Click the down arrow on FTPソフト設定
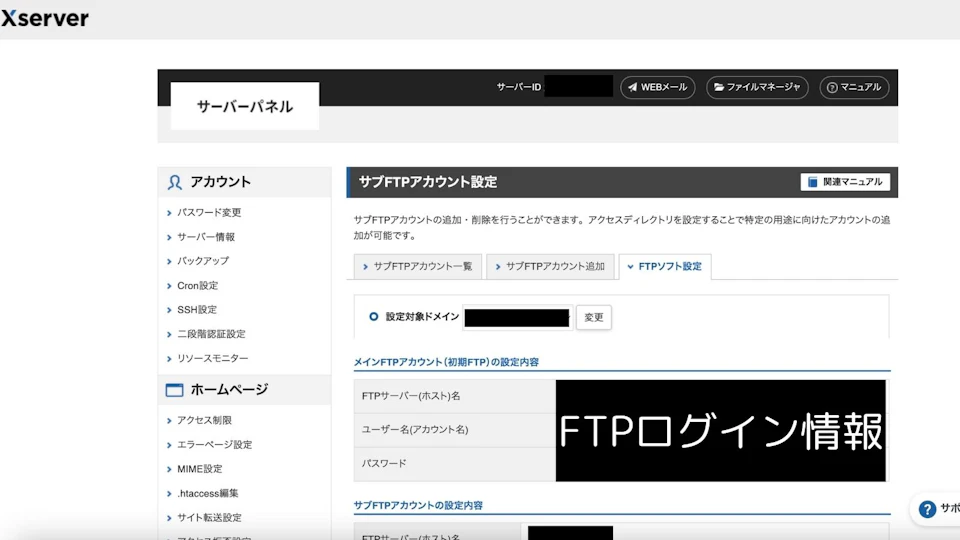960x540 pixels. (630, 267)
